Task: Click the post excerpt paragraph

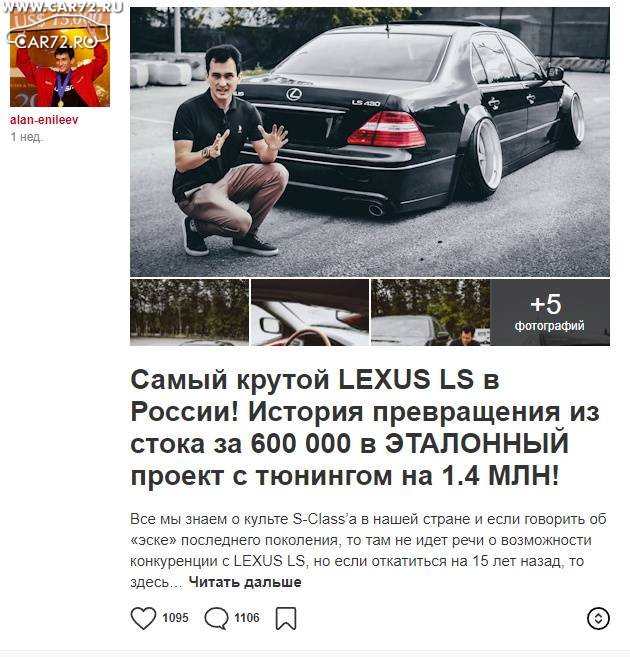Action: 368,550
